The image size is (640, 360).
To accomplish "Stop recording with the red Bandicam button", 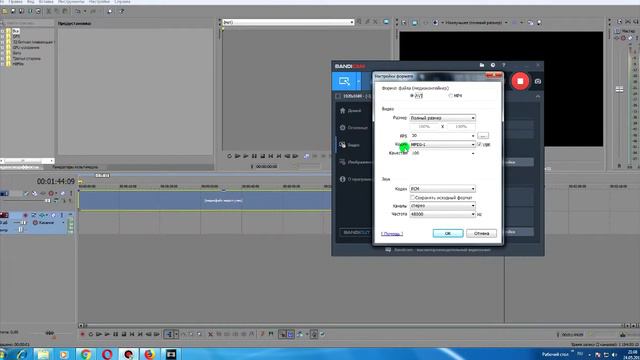I will 520,81.
